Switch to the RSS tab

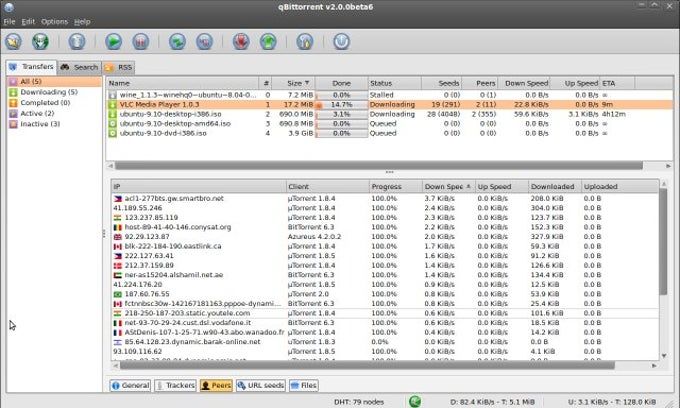pyautogui.click(x=123, y=67)
